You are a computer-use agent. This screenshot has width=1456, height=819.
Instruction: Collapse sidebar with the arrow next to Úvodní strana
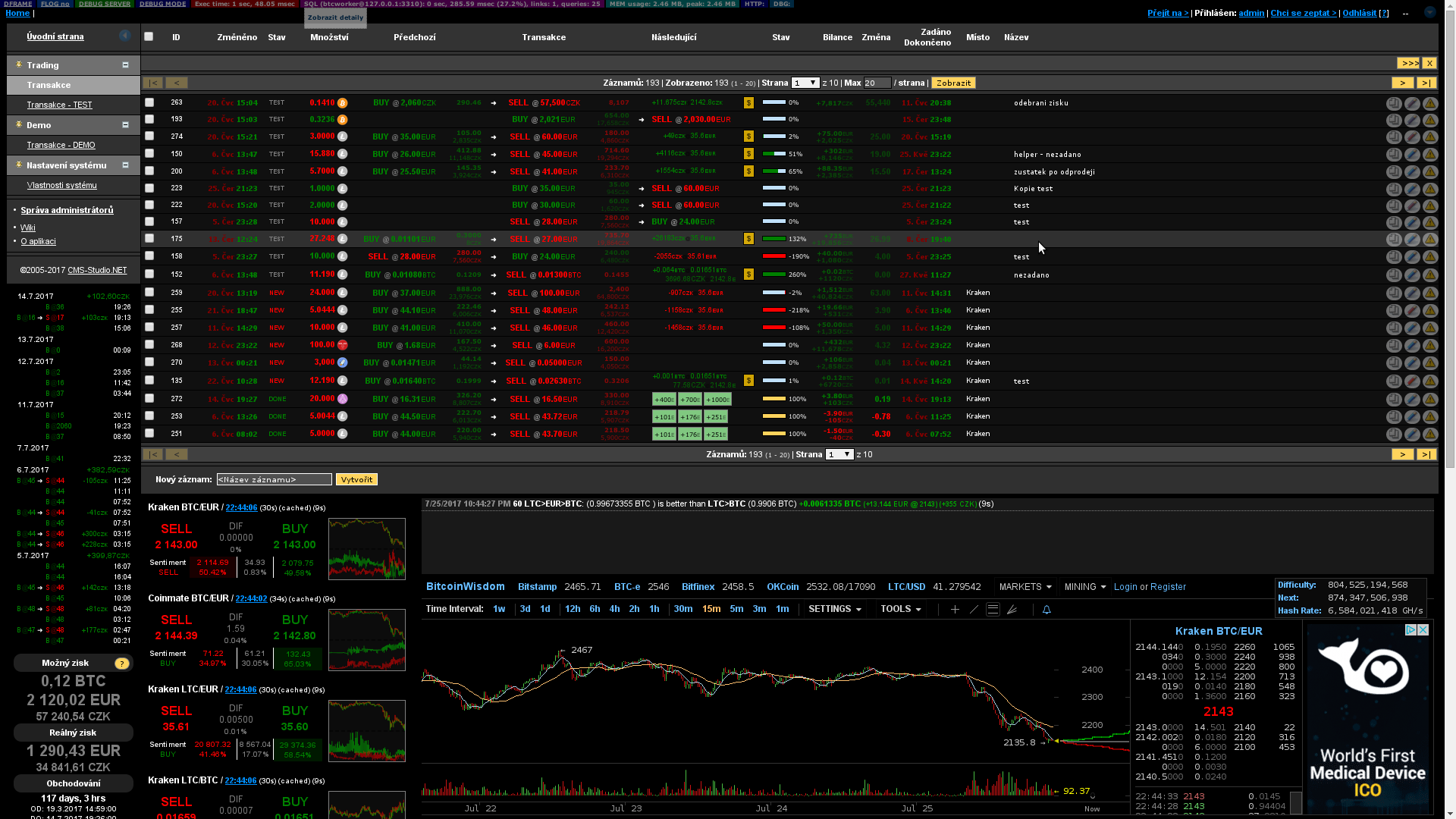click(x=125, y=36)
